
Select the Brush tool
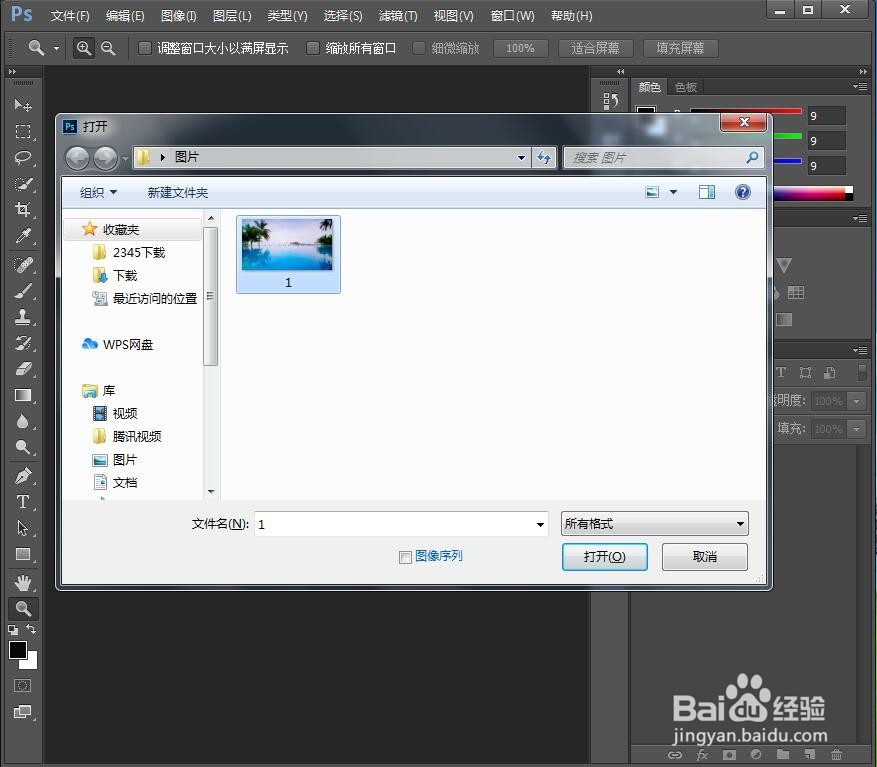click(22, 290)
